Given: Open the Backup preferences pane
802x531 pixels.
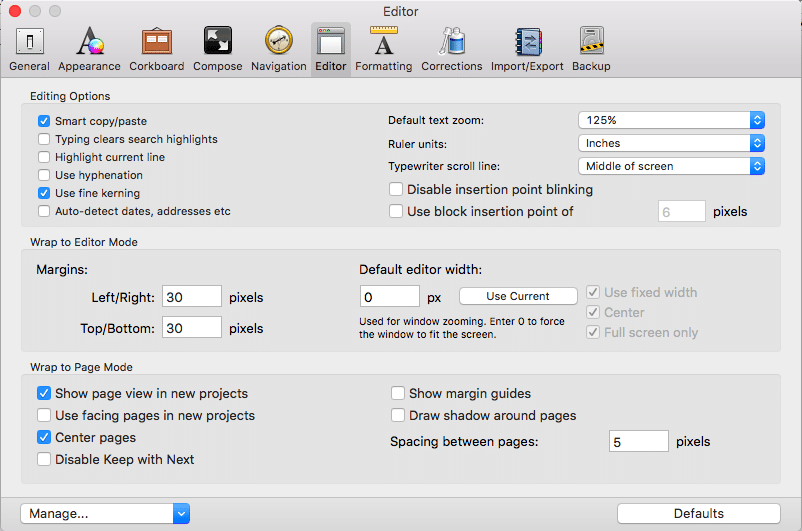Looking at the screenshot, I should pos(591,49).
